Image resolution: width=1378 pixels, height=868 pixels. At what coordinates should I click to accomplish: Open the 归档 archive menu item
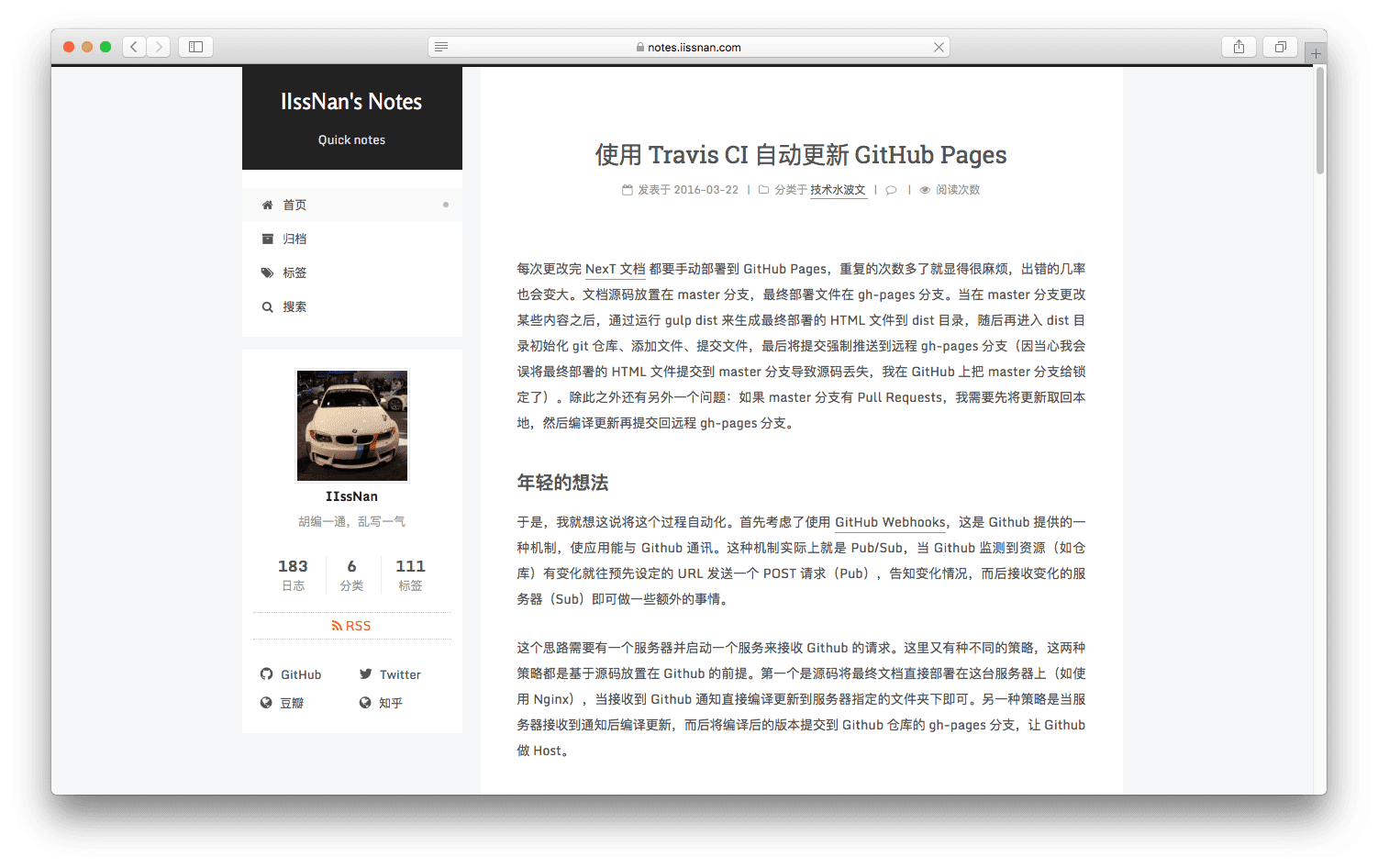[x=352, y=239]
